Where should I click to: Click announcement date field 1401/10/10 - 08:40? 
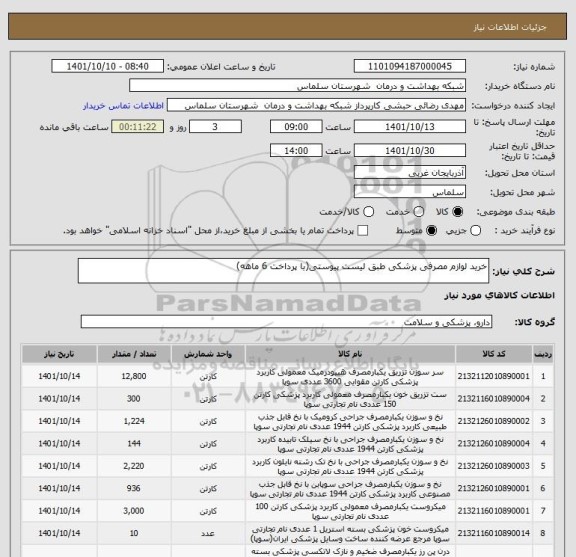pos(107,67)
